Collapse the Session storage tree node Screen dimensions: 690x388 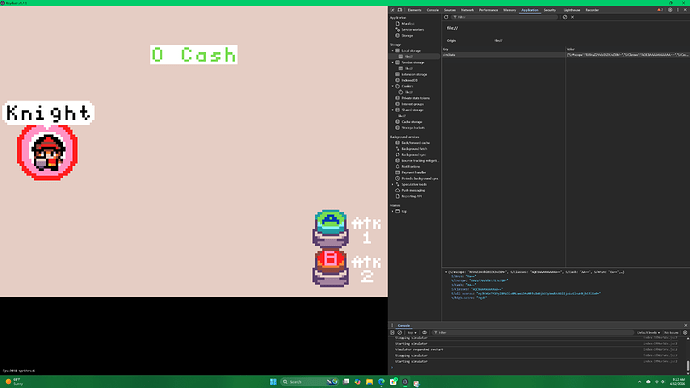point(393,62)
